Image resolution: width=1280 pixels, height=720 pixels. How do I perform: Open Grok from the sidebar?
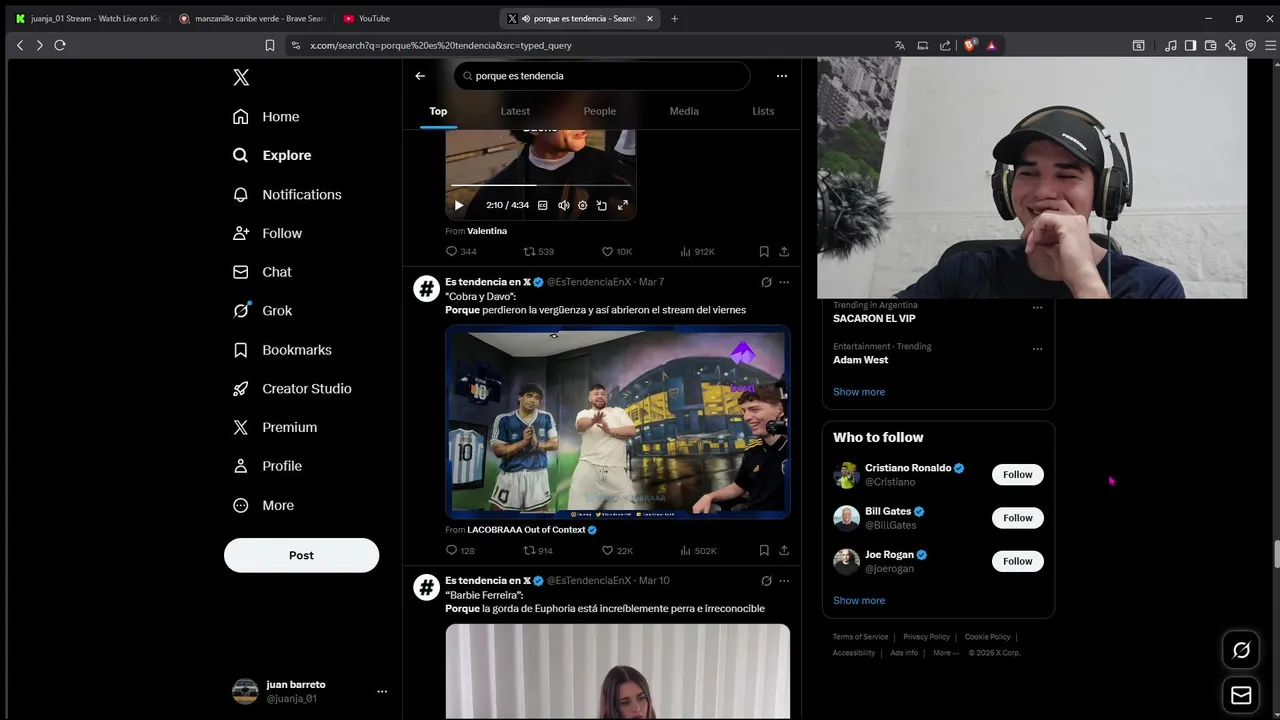pyautogui.click(x=262, y=311)
